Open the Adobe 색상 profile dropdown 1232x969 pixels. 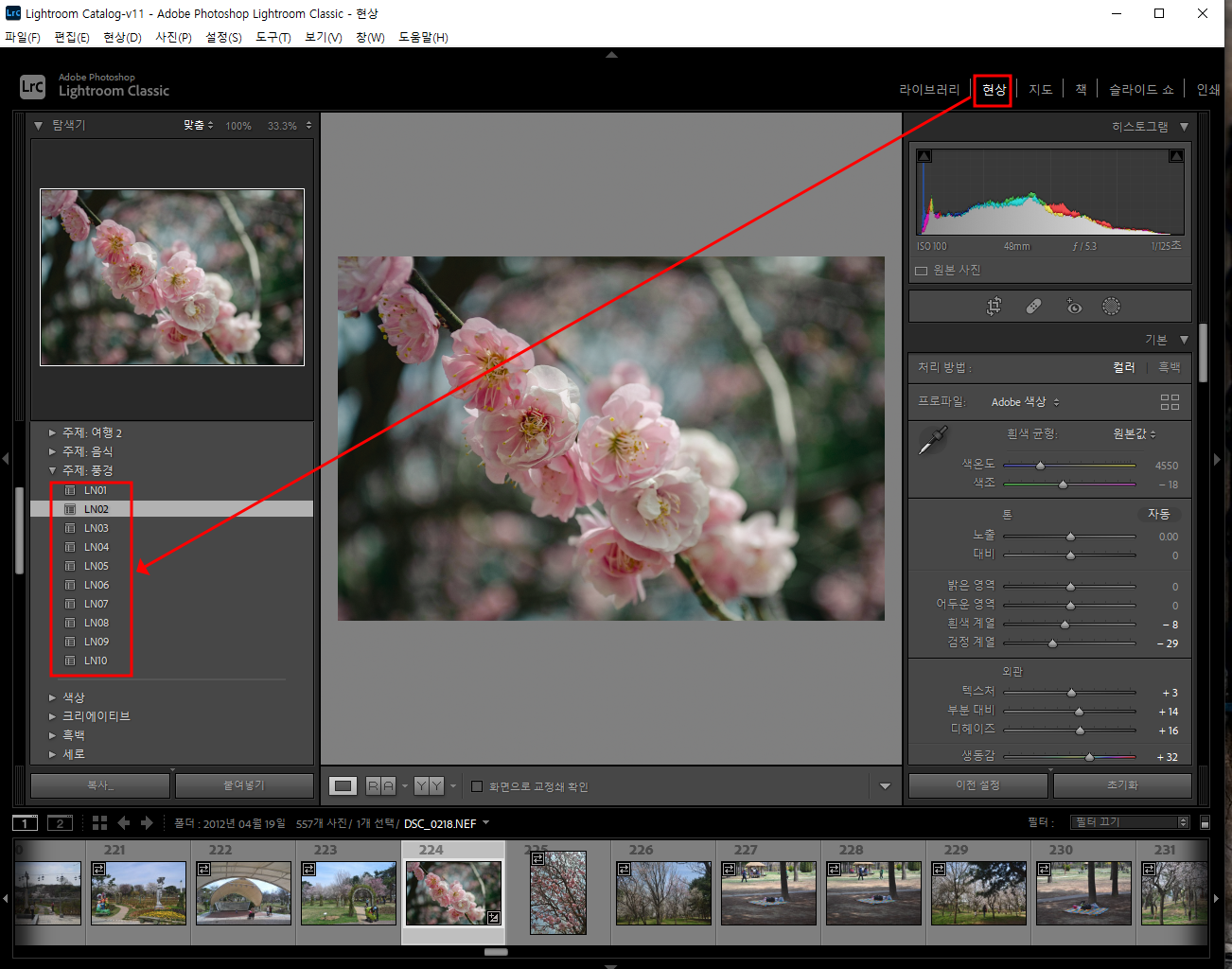tap(1026, 402)
